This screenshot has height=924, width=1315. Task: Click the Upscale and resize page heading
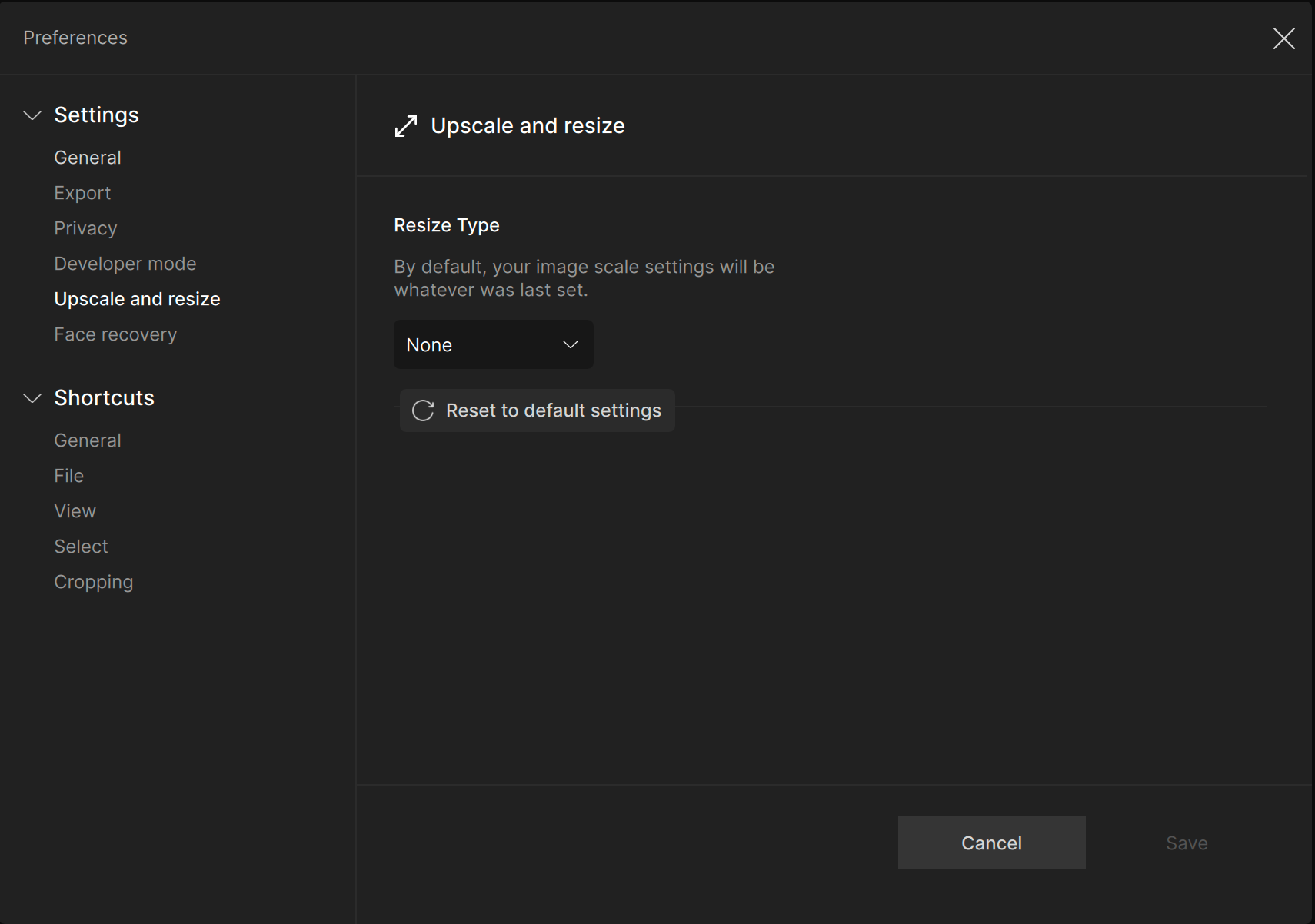click(x=528, y=126)
